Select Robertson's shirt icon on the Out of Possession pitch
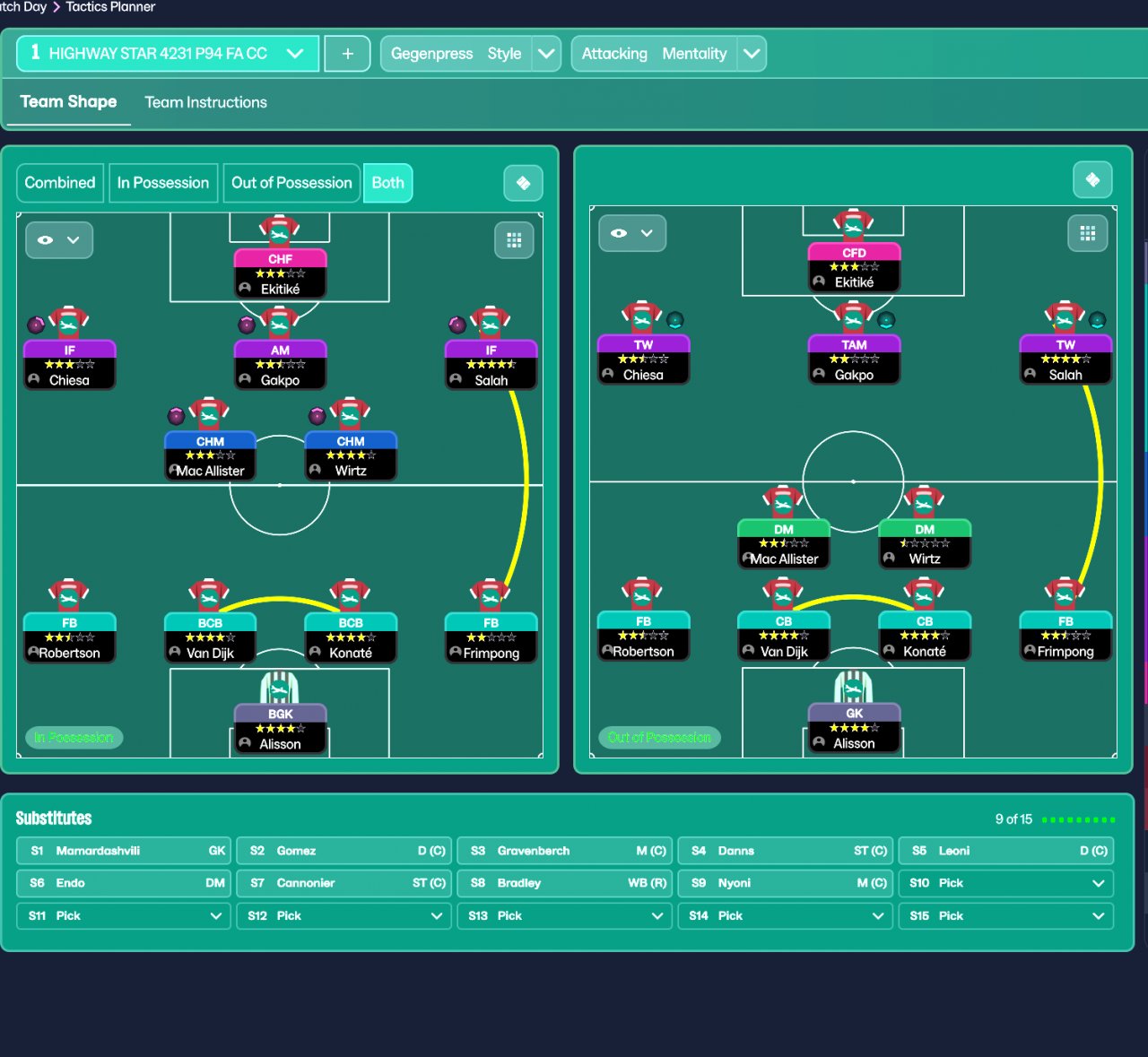Viewport: 1148px width, 1057px height. coord(643,593)
